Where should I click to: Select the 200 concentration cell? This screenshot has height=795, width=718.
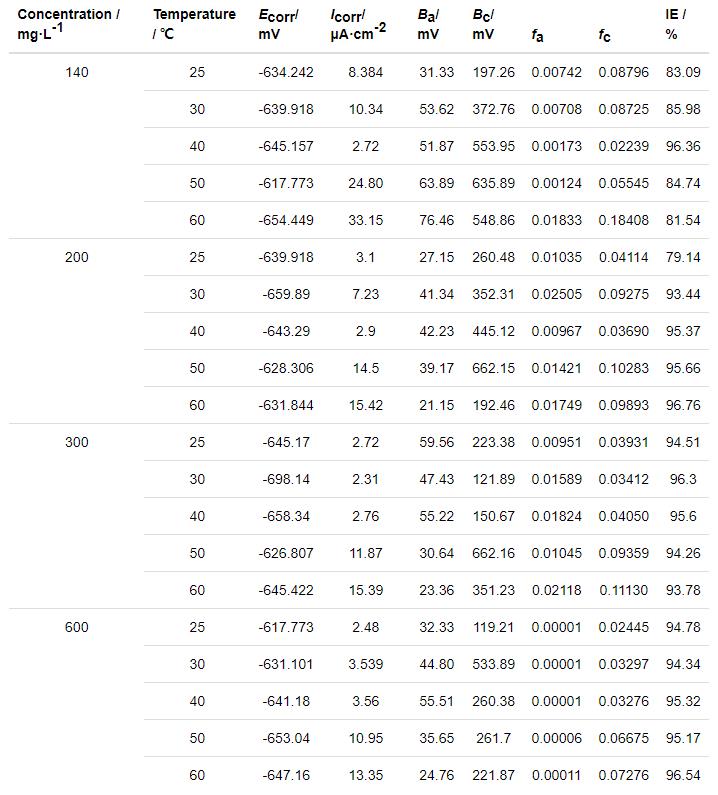pos(76,257)
